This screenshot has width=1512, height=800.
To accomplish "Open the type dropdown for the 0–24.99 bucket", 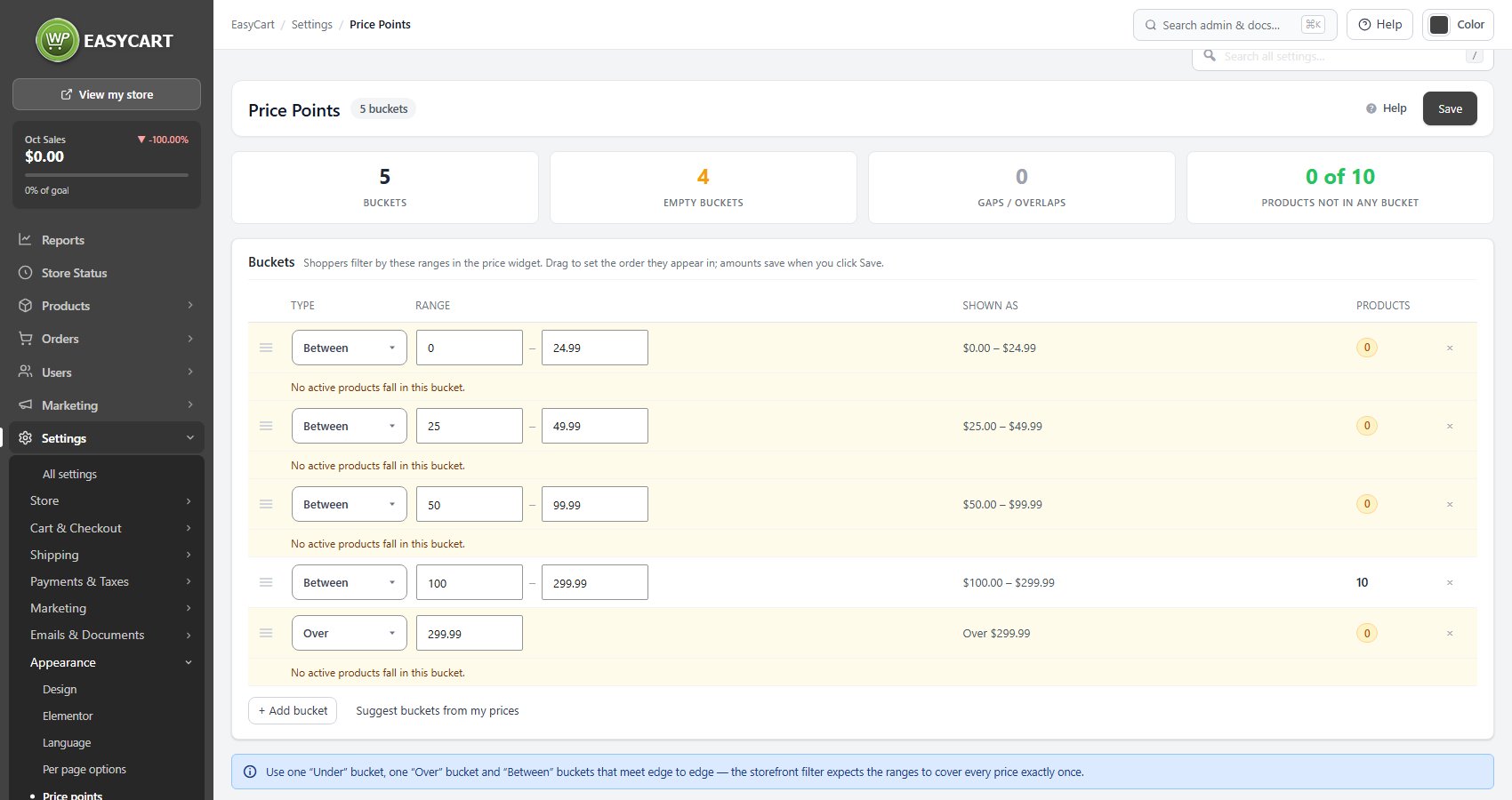I will click(350, 348).
